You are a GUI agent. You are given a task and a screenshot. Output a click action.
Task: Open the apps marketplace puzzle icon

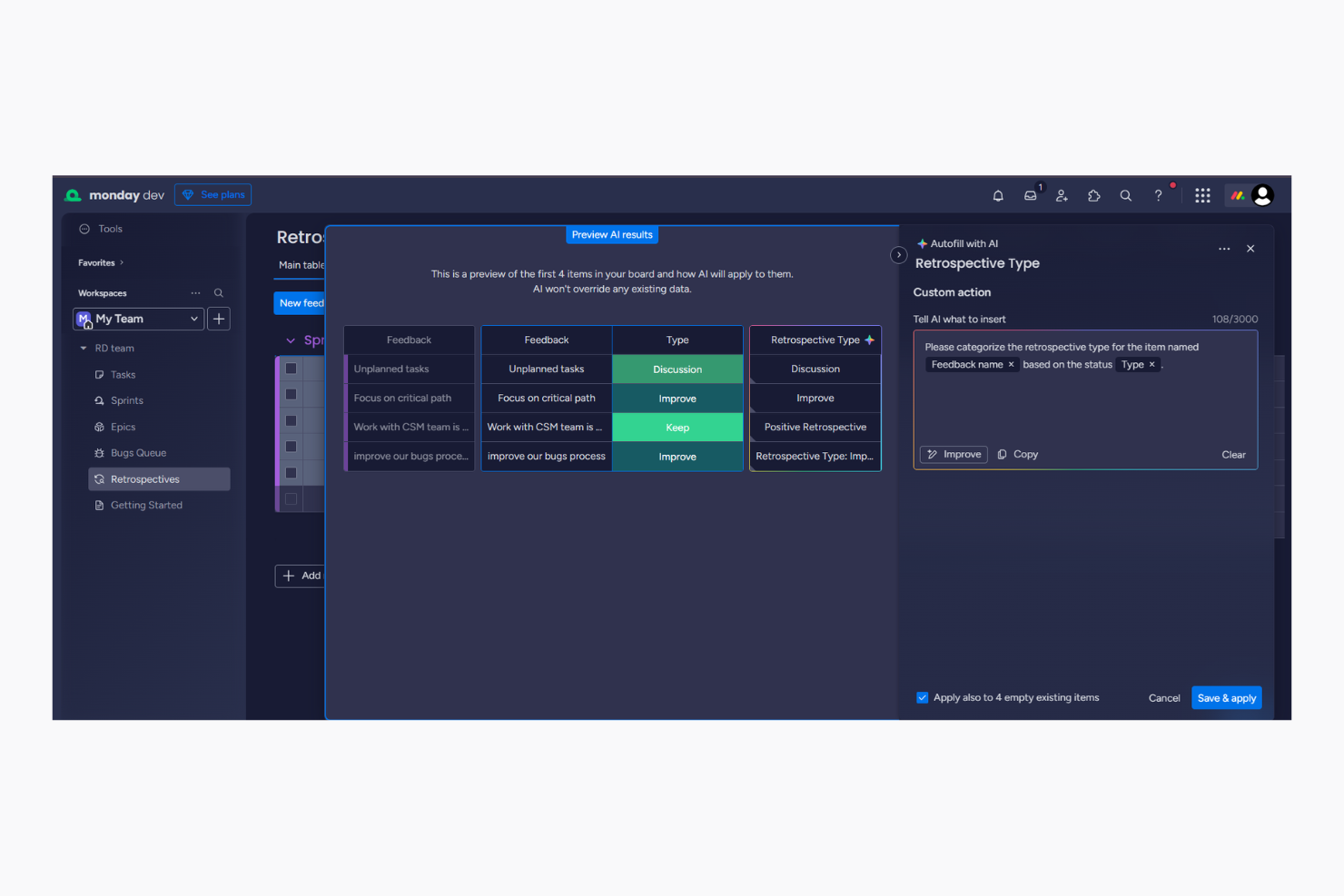(x=1093, y=195)
